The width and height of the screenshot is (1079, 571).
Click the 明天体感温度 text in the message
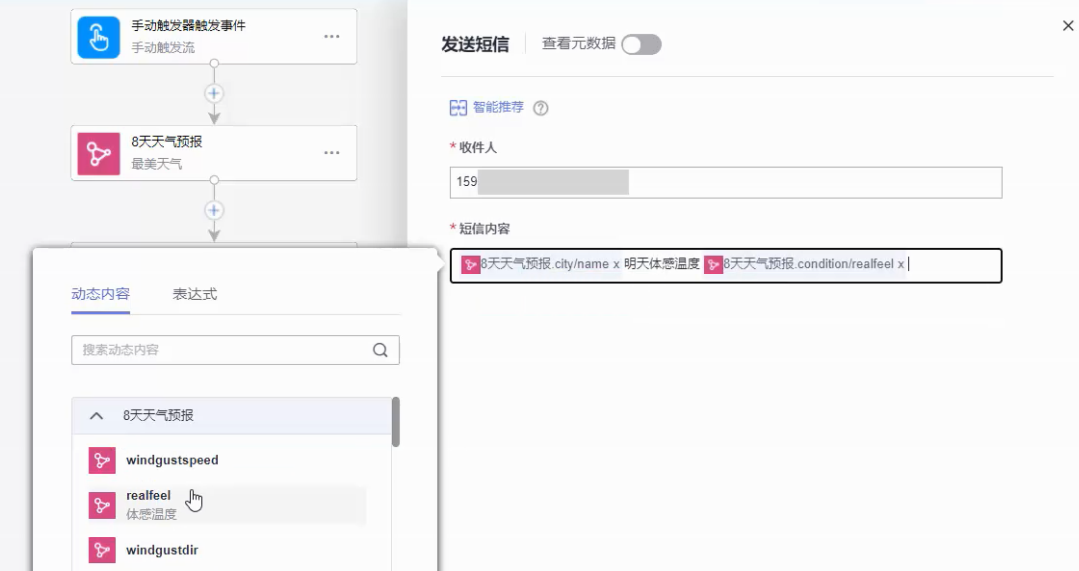click(x=662, y=264)
